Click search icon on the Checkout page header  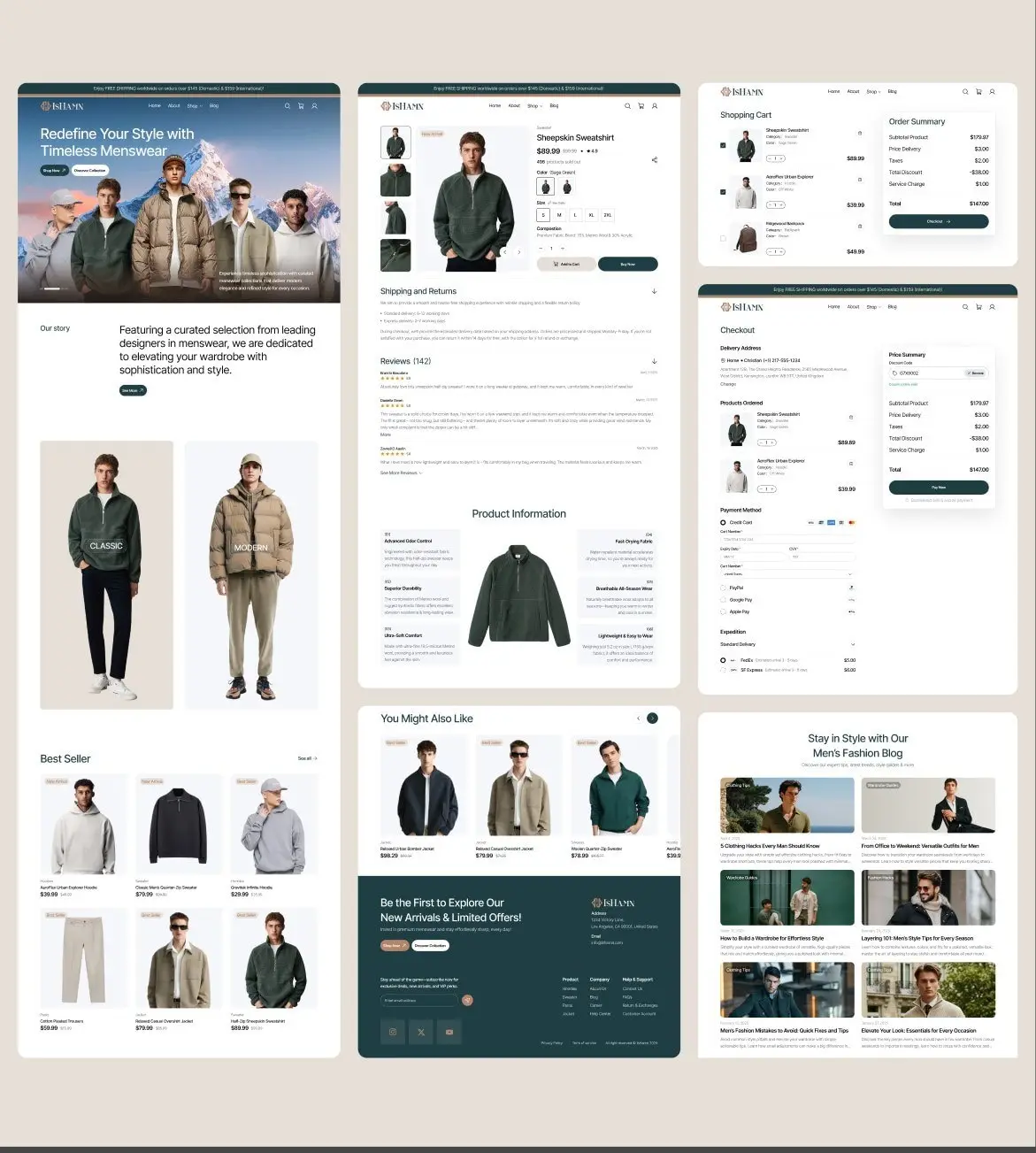[x=965, y=307]
